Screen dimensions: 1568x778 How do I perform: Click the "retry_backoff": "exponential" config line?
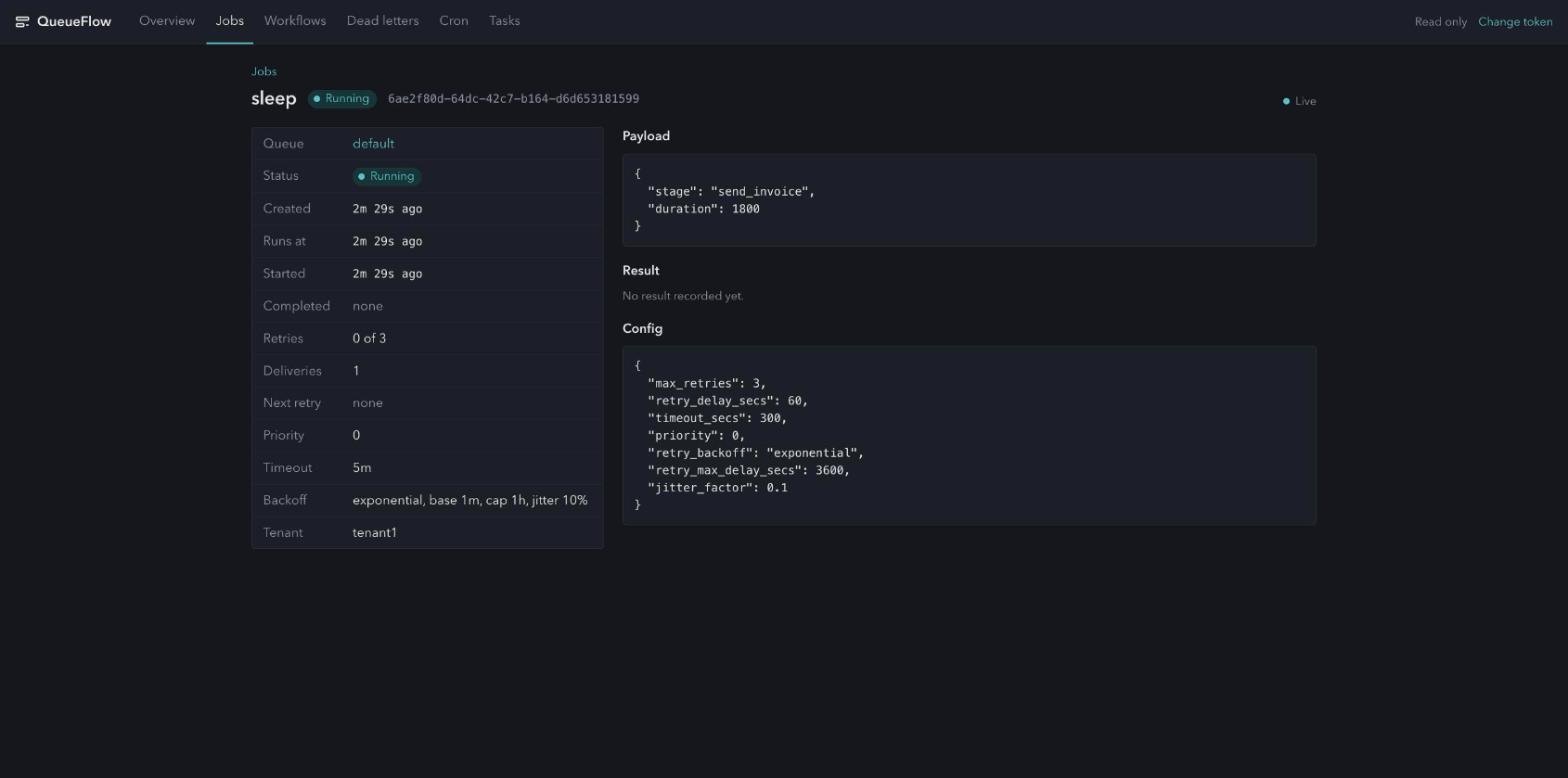point(756,453)
